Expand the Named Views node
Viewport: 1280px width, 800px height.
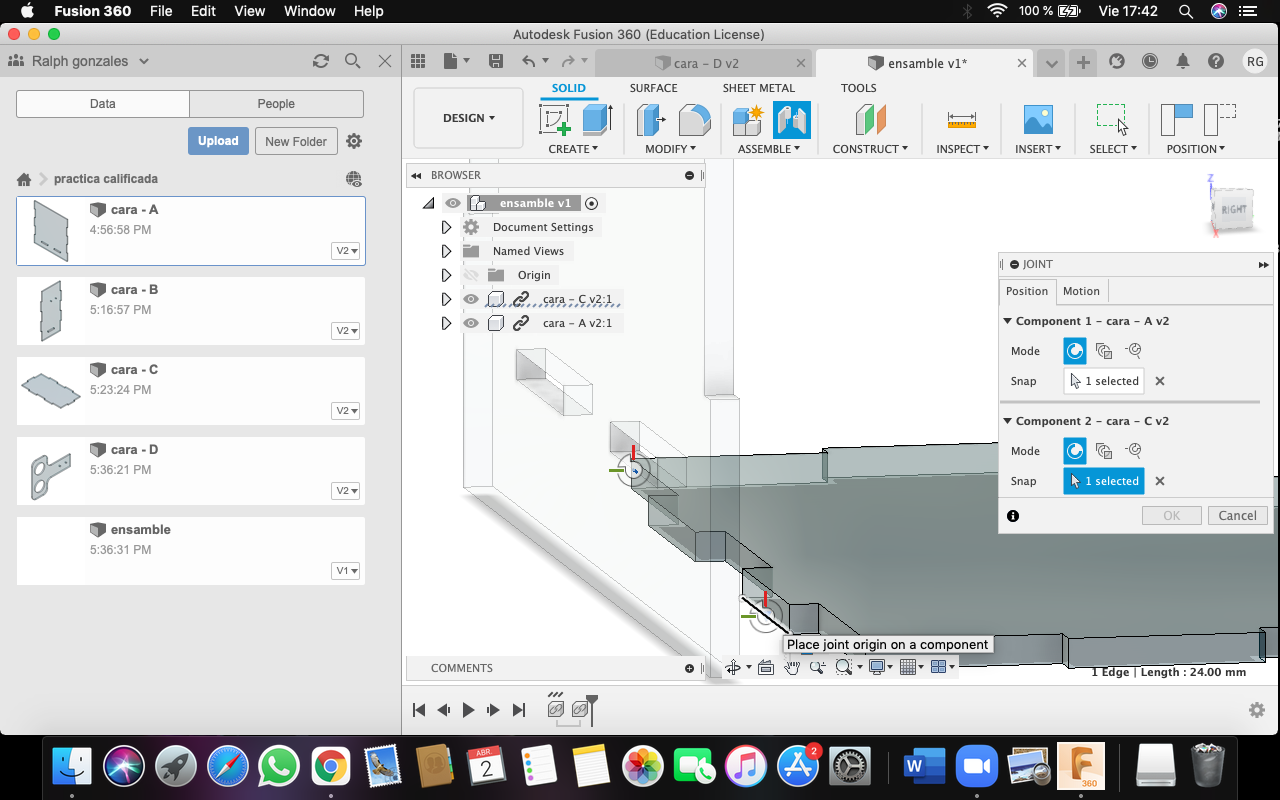(446, 251)
